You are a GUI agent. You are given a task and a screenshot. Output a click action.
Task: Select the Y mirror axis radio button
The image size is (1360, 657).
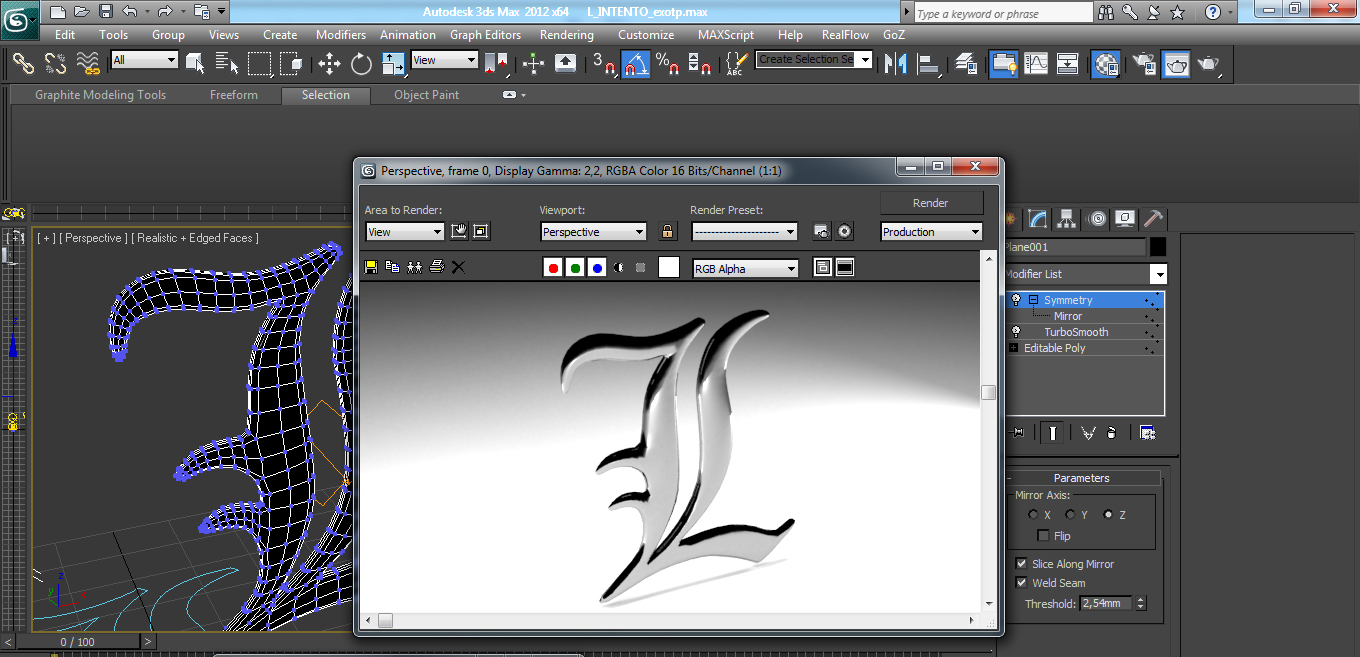tap(1070, 515)
